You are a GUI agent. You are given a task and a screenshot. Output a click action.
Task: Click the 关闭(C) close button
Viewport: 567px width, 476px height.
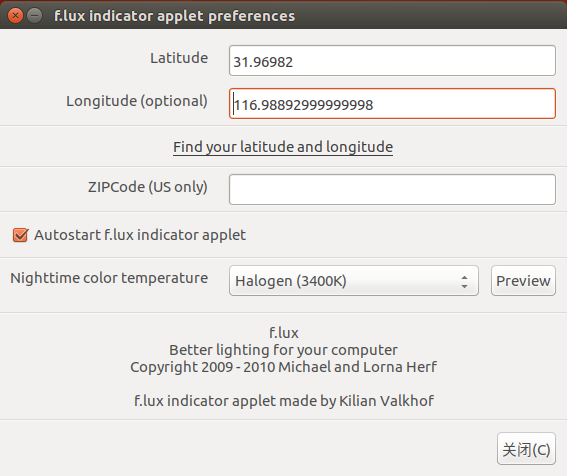pos(526,449)
